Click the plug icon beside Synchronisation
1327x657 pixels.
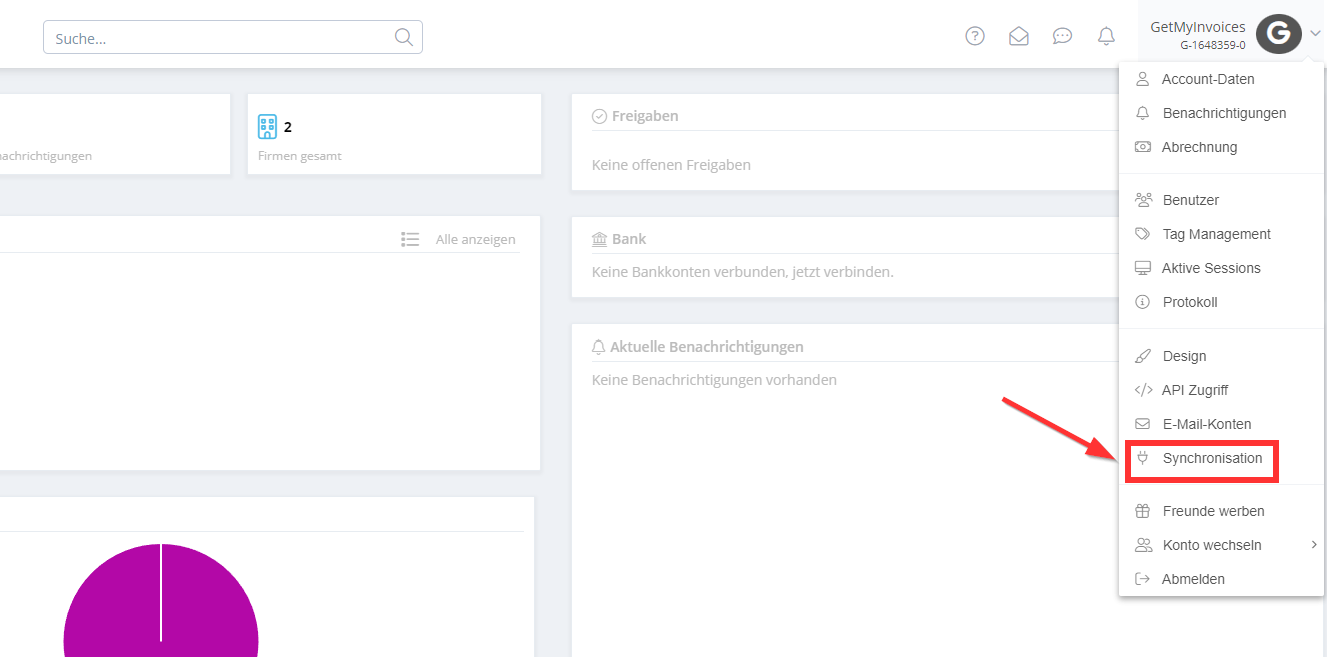click(1143, 458)
